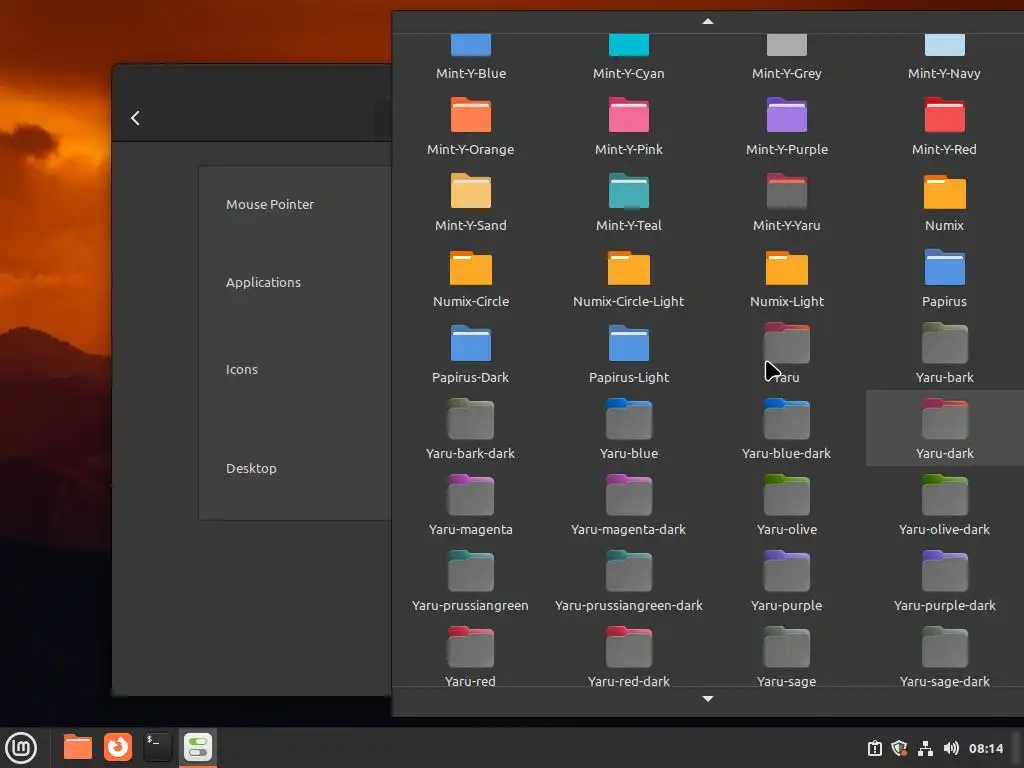
Task: Choose the Mint-Y-Sand icon theme
Action: click(470, 201)
